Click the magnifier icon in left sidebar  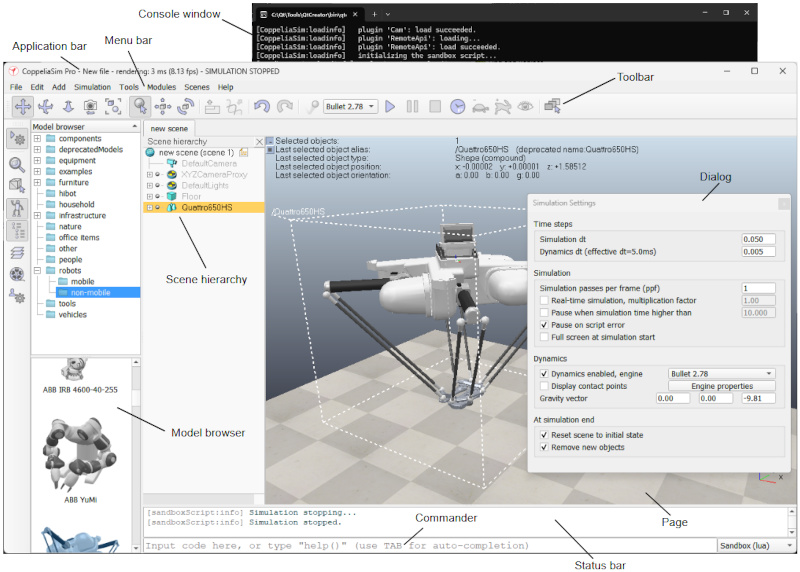pos(17,165)
